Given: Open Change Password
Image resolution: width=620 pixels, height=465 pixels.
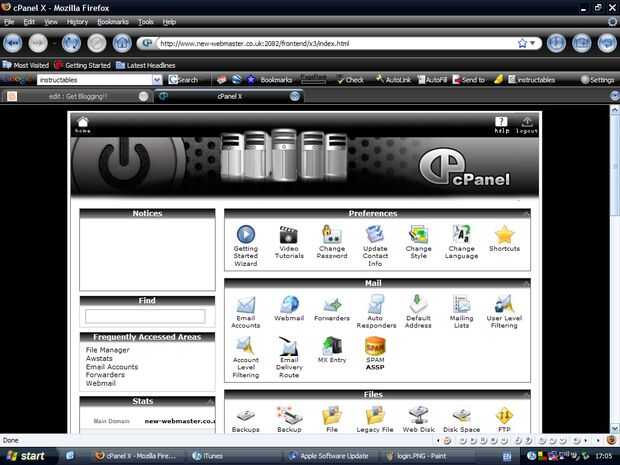Looking at the screenshot, I should click(x=332, y=234).
